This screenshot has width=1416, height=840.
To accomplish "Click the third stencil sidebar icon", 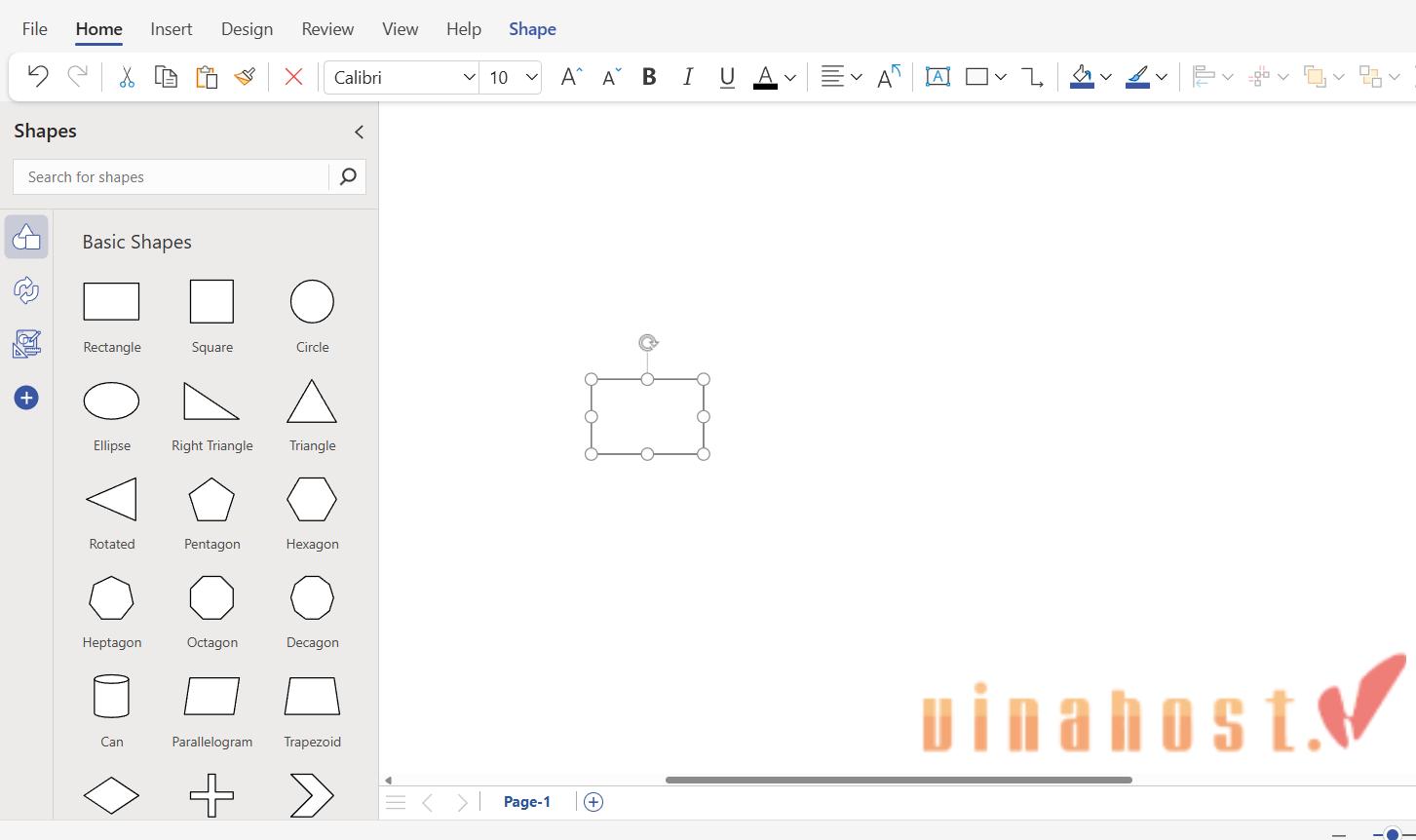I will 26,343.
